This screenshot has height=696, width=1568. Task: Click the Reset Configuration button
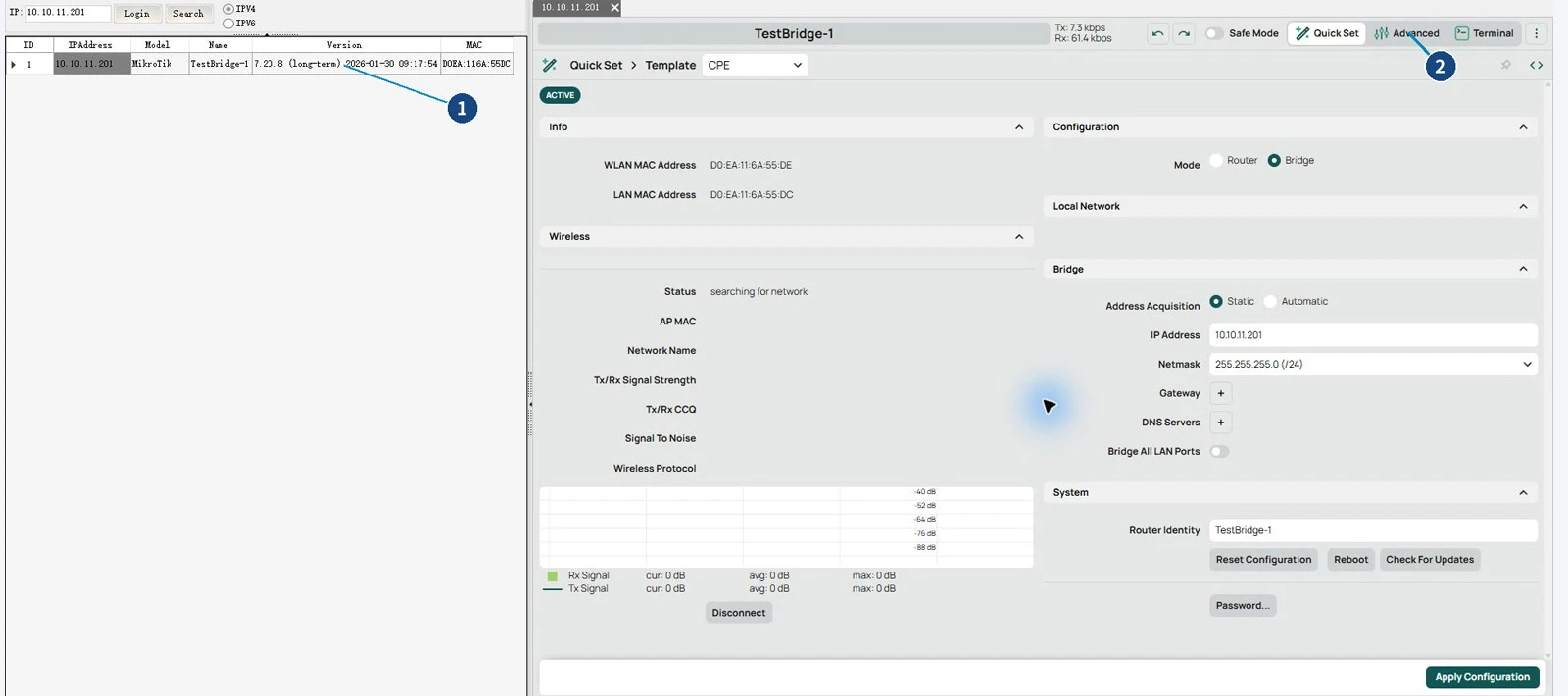[x=1263, y=560]
